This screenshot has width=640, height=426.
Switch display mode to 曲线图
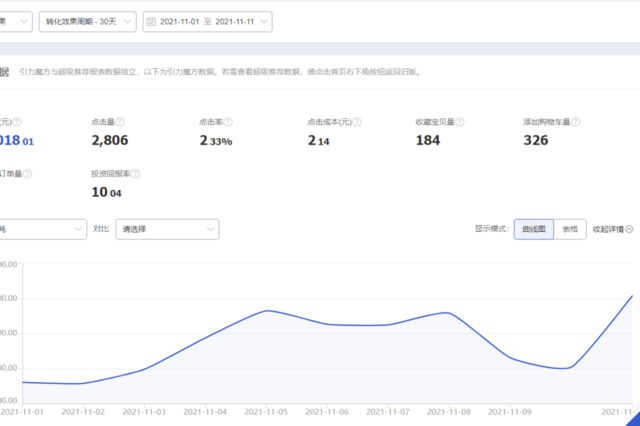pos(533,229)
